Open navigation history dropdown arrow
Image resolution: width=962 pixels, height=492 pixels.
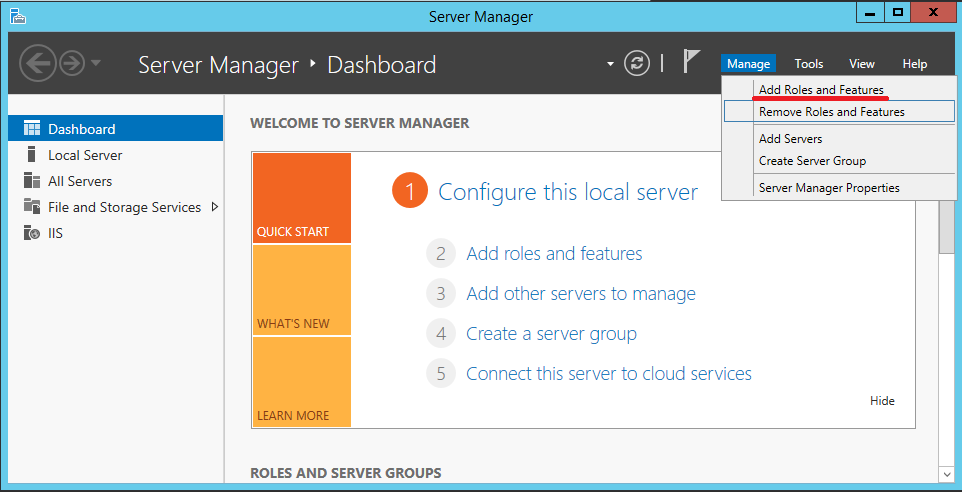[96, 63]
